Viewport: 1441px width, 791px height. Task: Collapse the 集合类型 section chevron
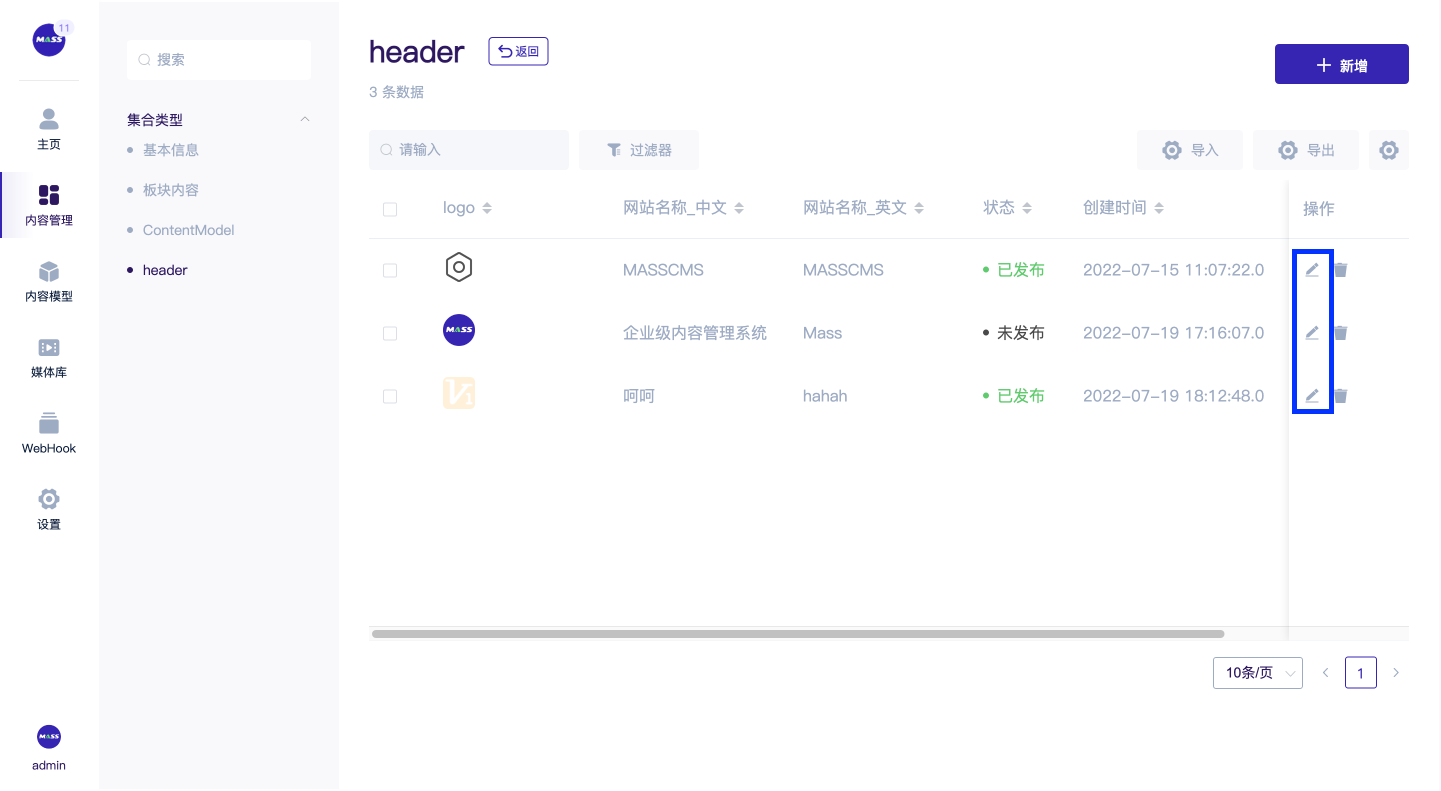click(305, 120)
